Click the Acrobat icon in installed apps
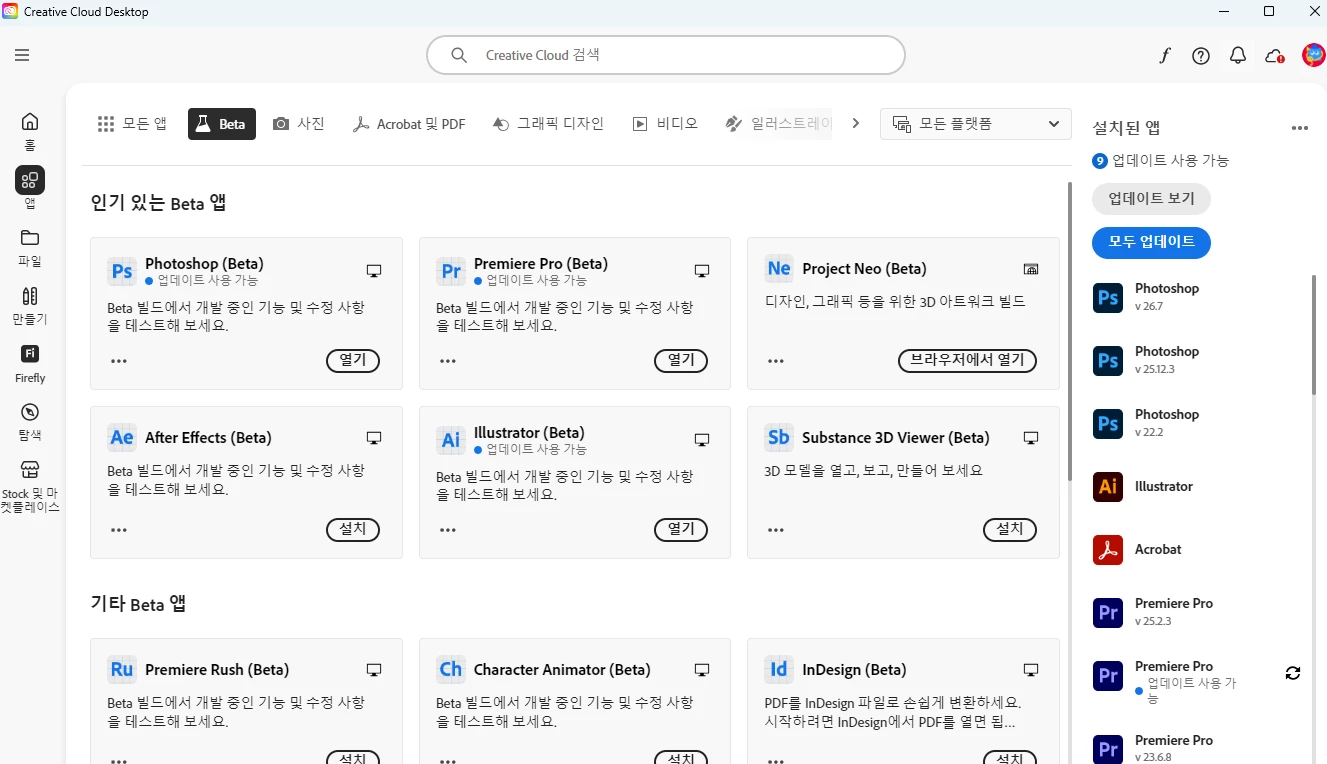Screen dimensions: 1327x764 [x=1108, y=549]
